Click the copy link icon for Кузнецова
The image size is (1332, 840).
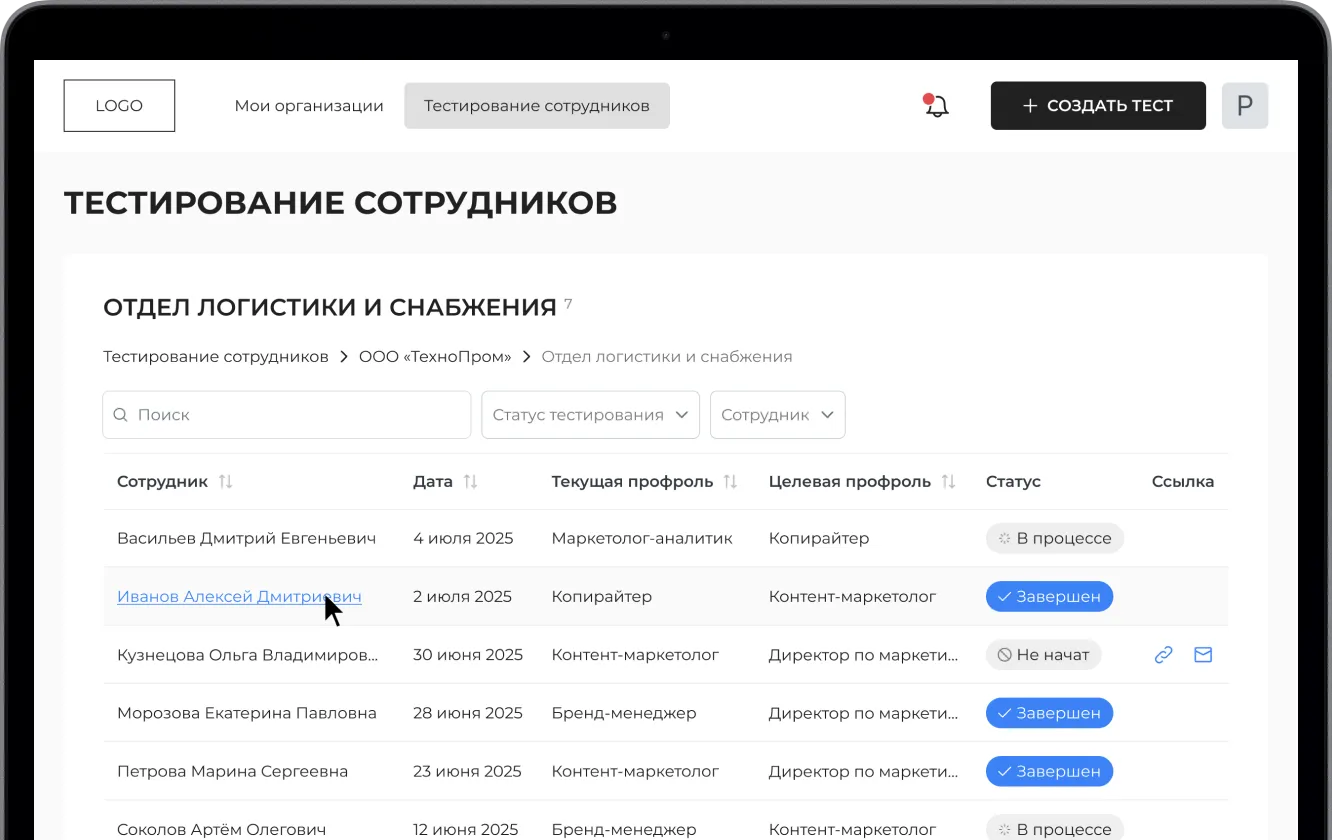[x=1163, y=655]
